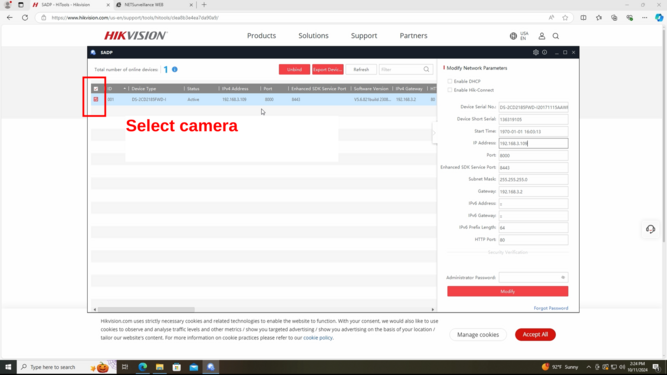The height and width of the screenshot is (375, 667).
Task: Open Hikvision site search icon
Action: tap(556, 36)
